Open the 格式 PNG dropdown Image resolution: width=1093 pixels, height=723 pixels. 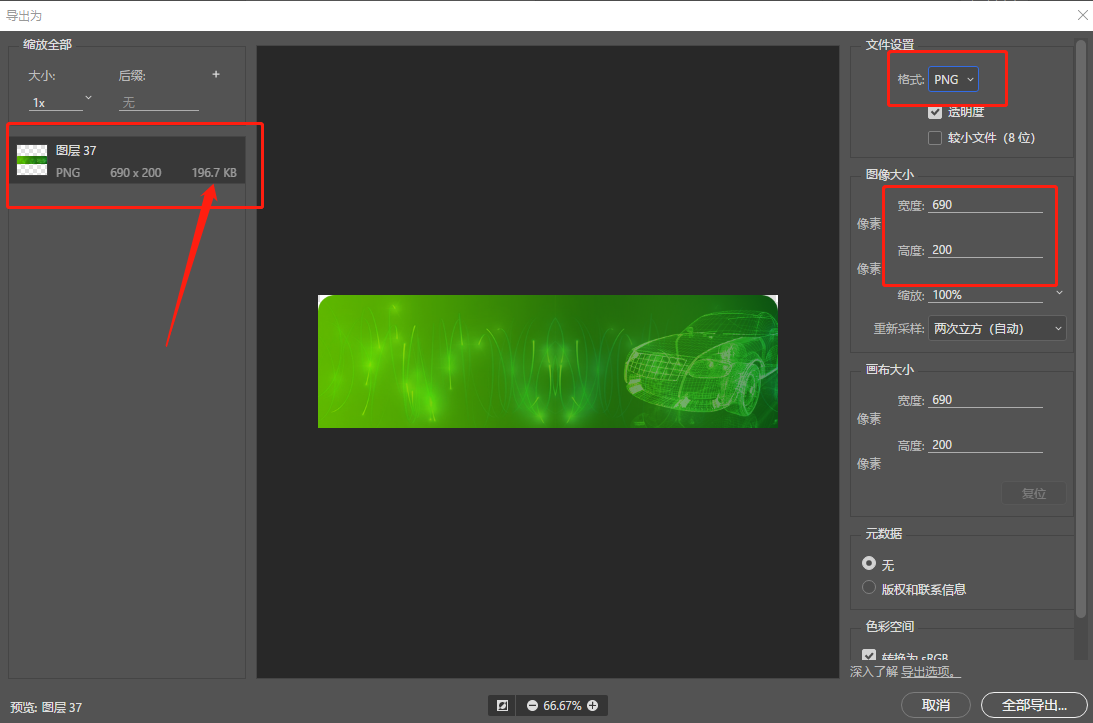coord(954,80)
